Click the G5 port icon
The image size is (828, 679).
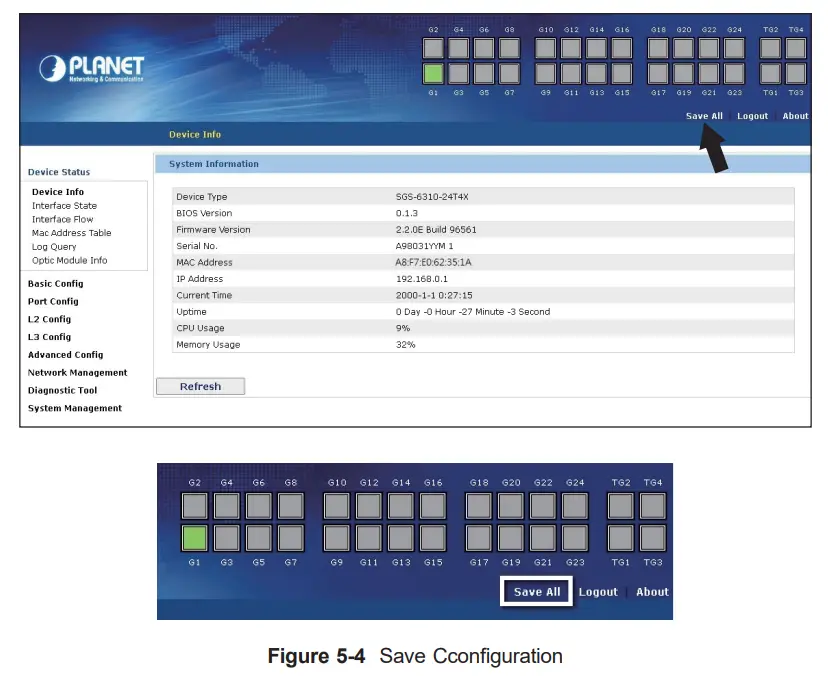coord(484,72)
